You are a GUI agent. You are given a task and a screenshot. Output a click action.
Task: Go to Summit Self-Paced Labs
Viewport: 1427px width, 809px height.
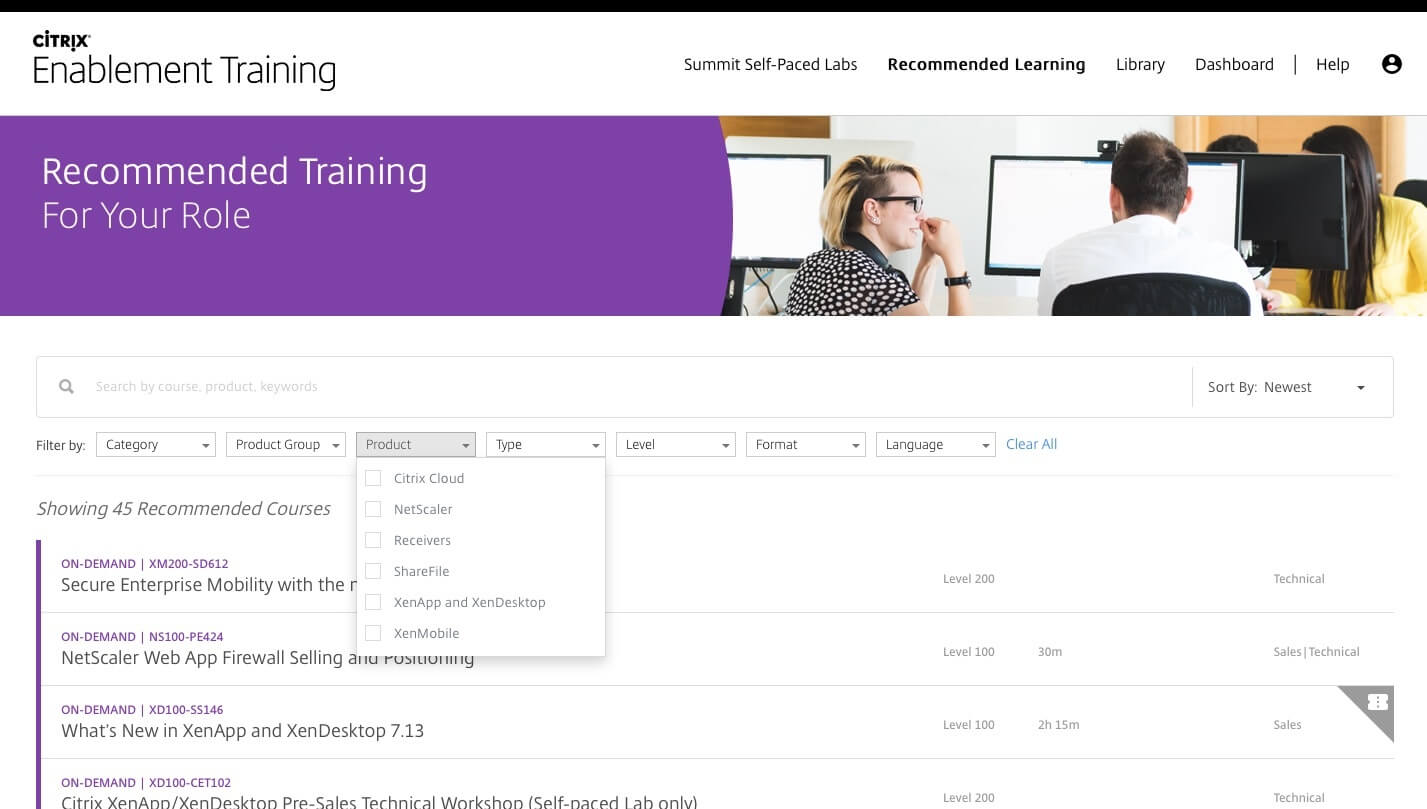[771, 64]
